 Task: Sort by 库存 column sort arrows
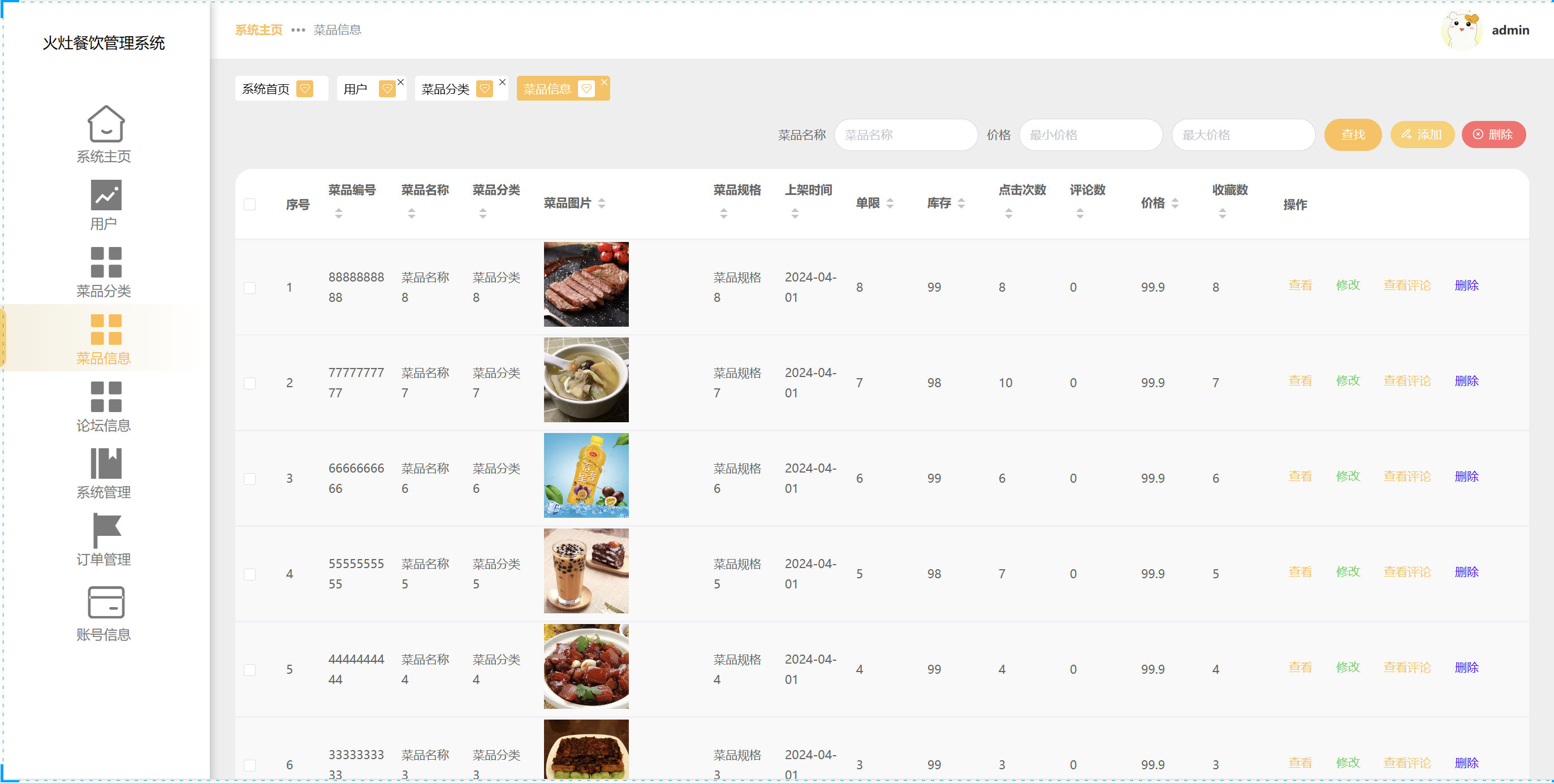(x=961, y=203)
